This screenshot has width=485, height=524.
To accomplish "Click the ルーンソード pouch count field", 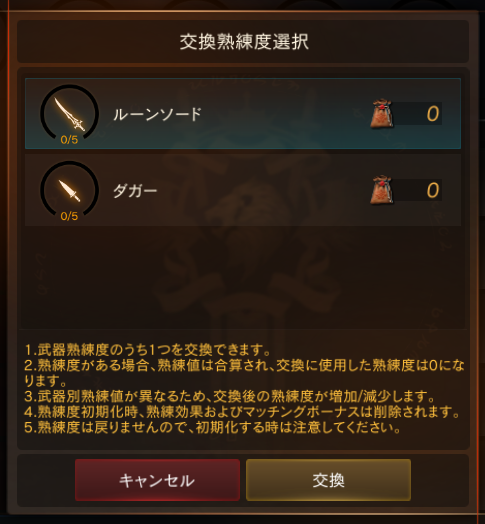I will [418, 114].
